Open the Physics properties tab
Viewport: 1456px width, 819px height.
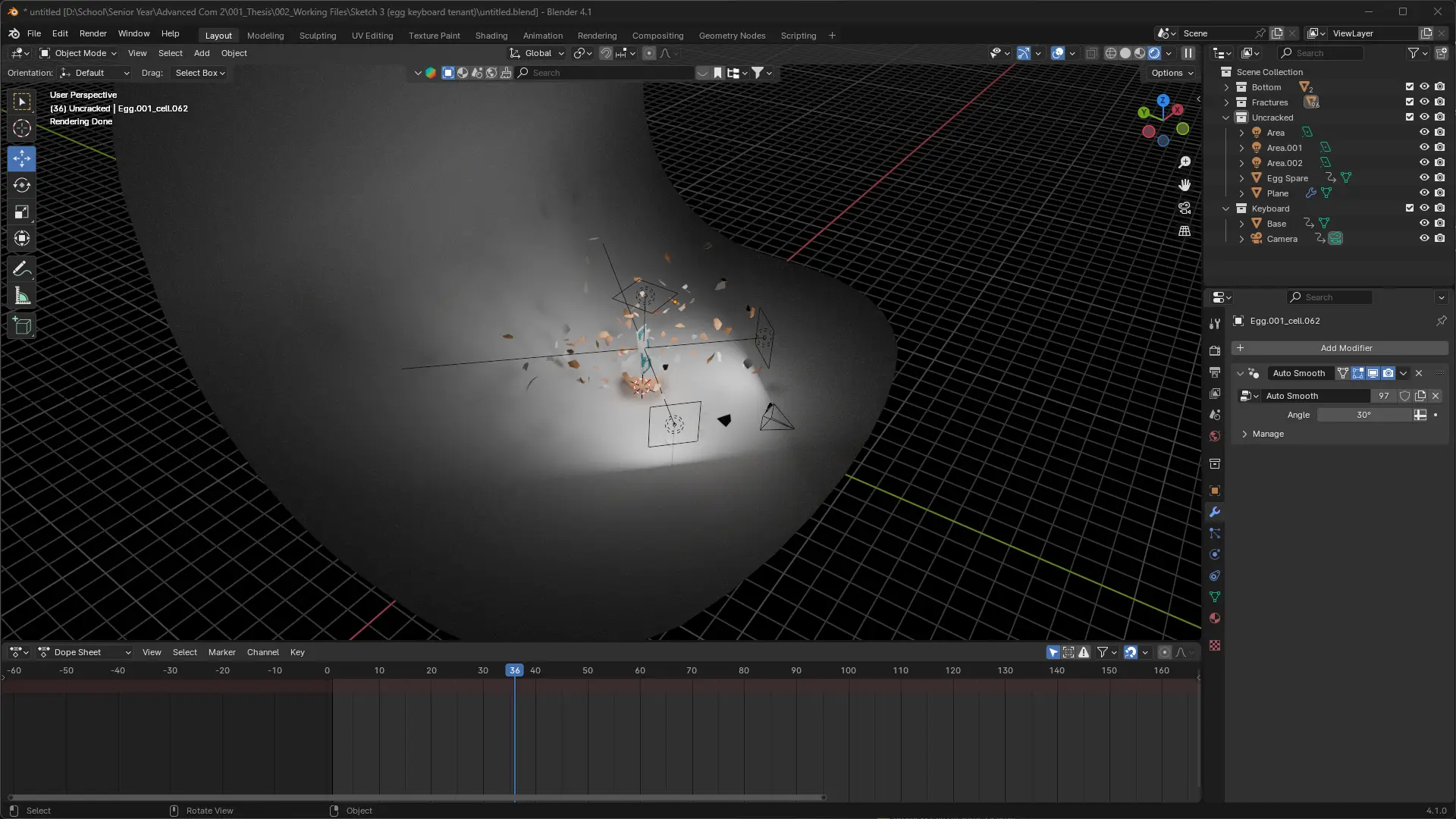coord(1215,554)
